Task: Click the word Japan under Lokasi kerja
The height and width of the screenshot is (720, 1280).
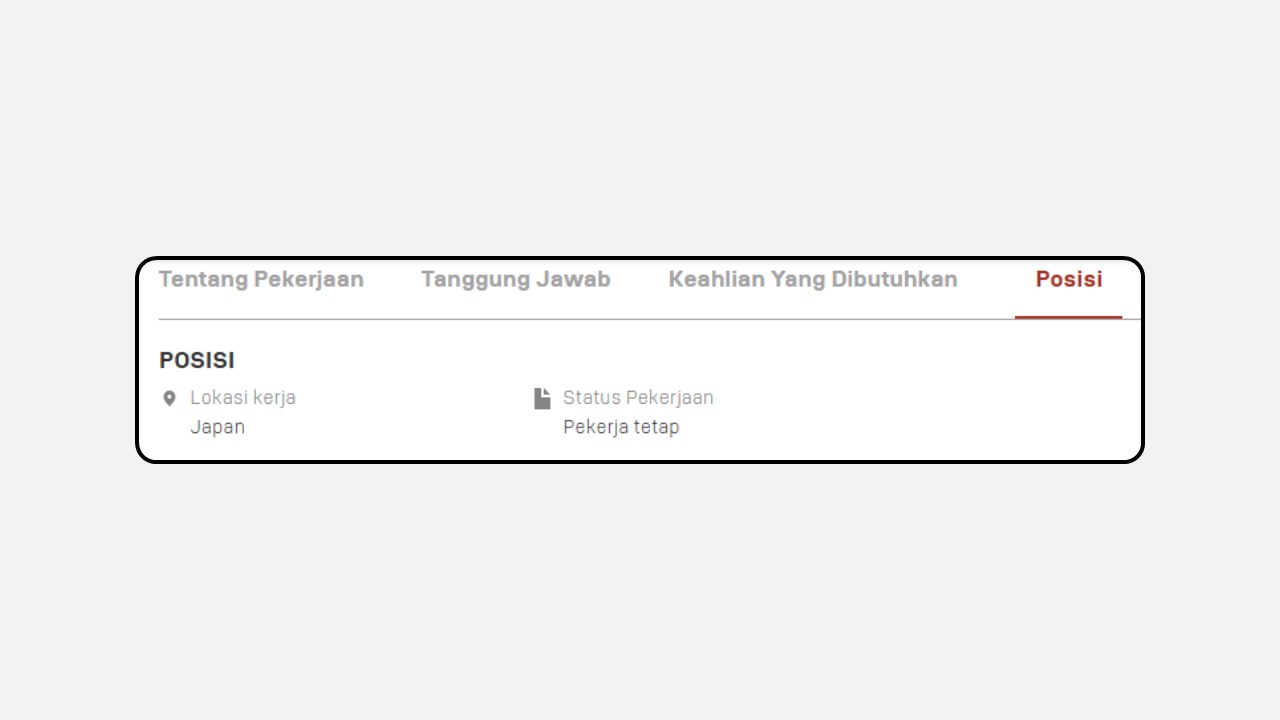Action: [x=218, y=427]
